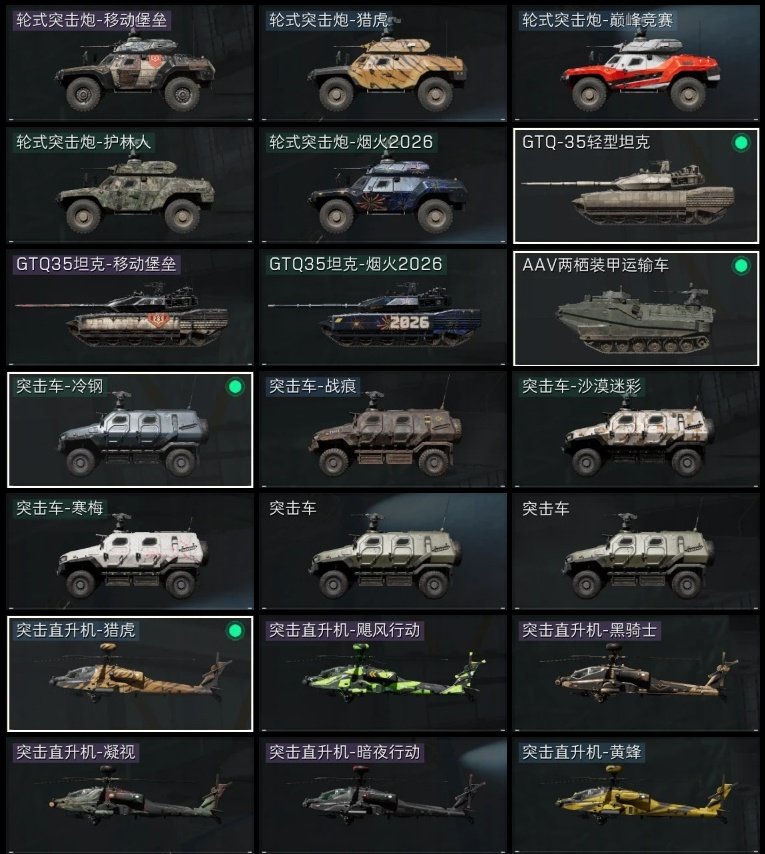This screenshot has height=854, width=765.
Task: Select the green 突击直升机-飓风行动 helicopter
Action: 383,674
